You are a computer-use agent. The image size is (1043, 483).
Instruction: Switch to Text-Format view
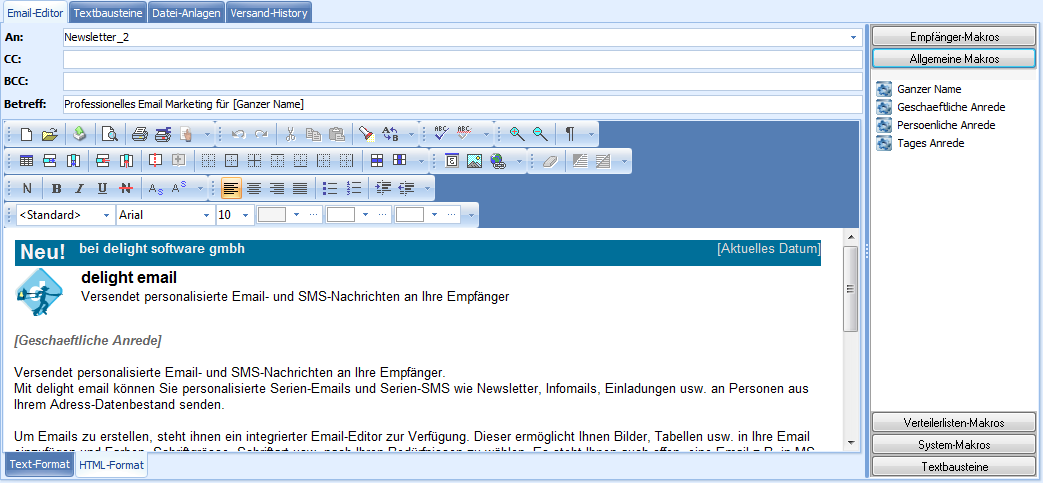pyautogui.click(x=40, y=464)
